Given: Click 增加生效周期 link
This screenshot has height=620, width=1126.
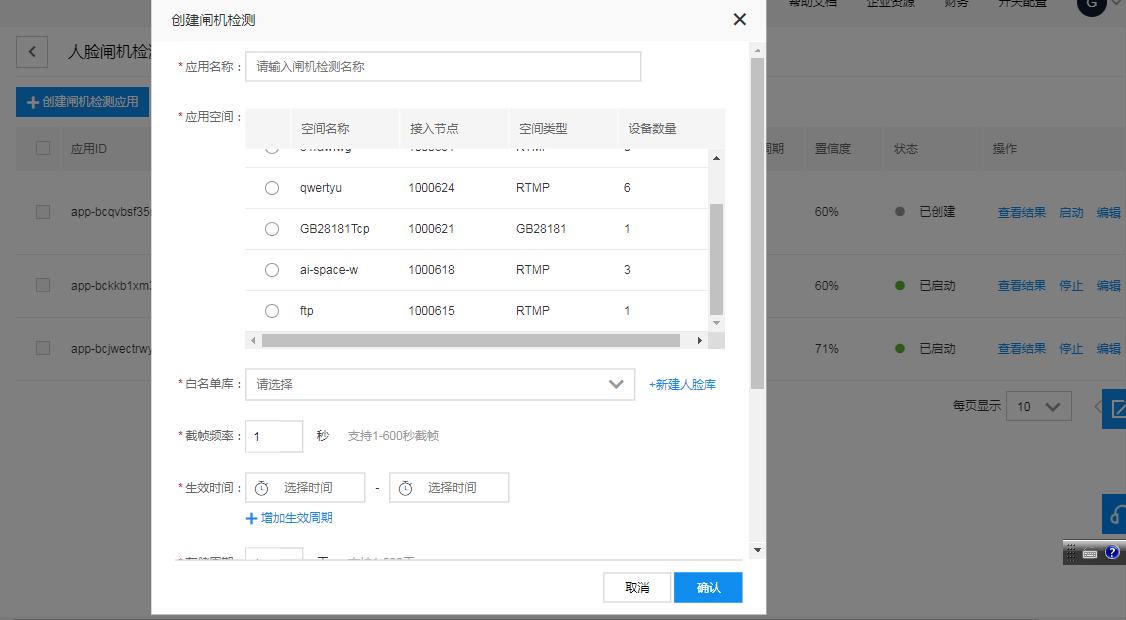Looking at the screenshot, I should pyautogui.click(x=297, y=518).
